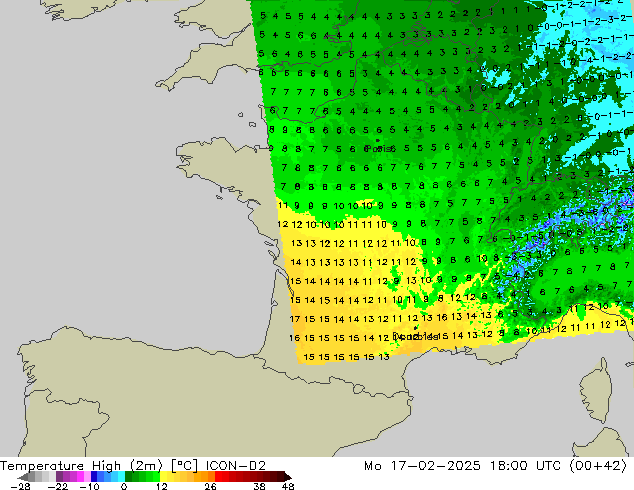The width and height of the screenshot is (634, 490).
Task: Pick the dark blue swatch in the legend
Action: tap(94, 477)
